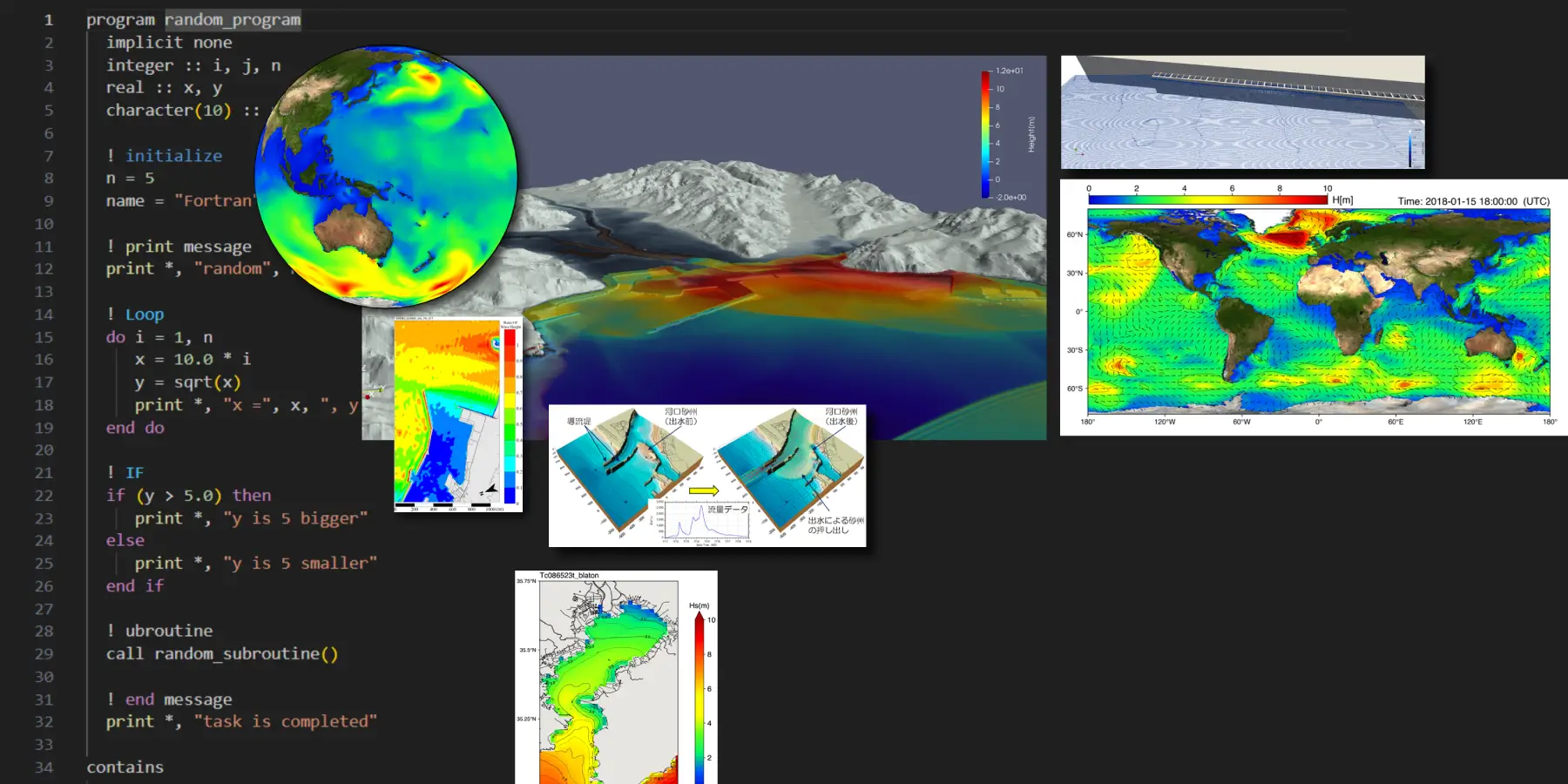The image size is (1568, 784).
Task: Click the "x = 10.0 * i" line
Action: click(x=193, y=360)
